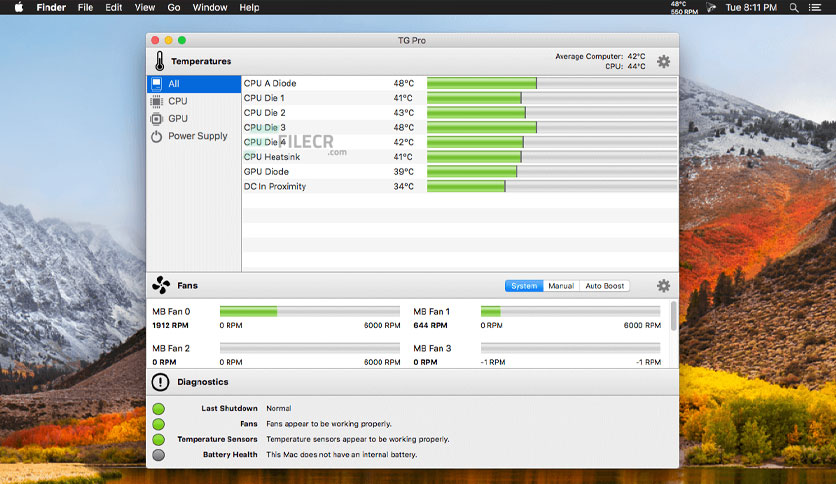Click the MB Fan 1 speed bar
Viewport: 836px width, 484px height.
click(570, 312)
